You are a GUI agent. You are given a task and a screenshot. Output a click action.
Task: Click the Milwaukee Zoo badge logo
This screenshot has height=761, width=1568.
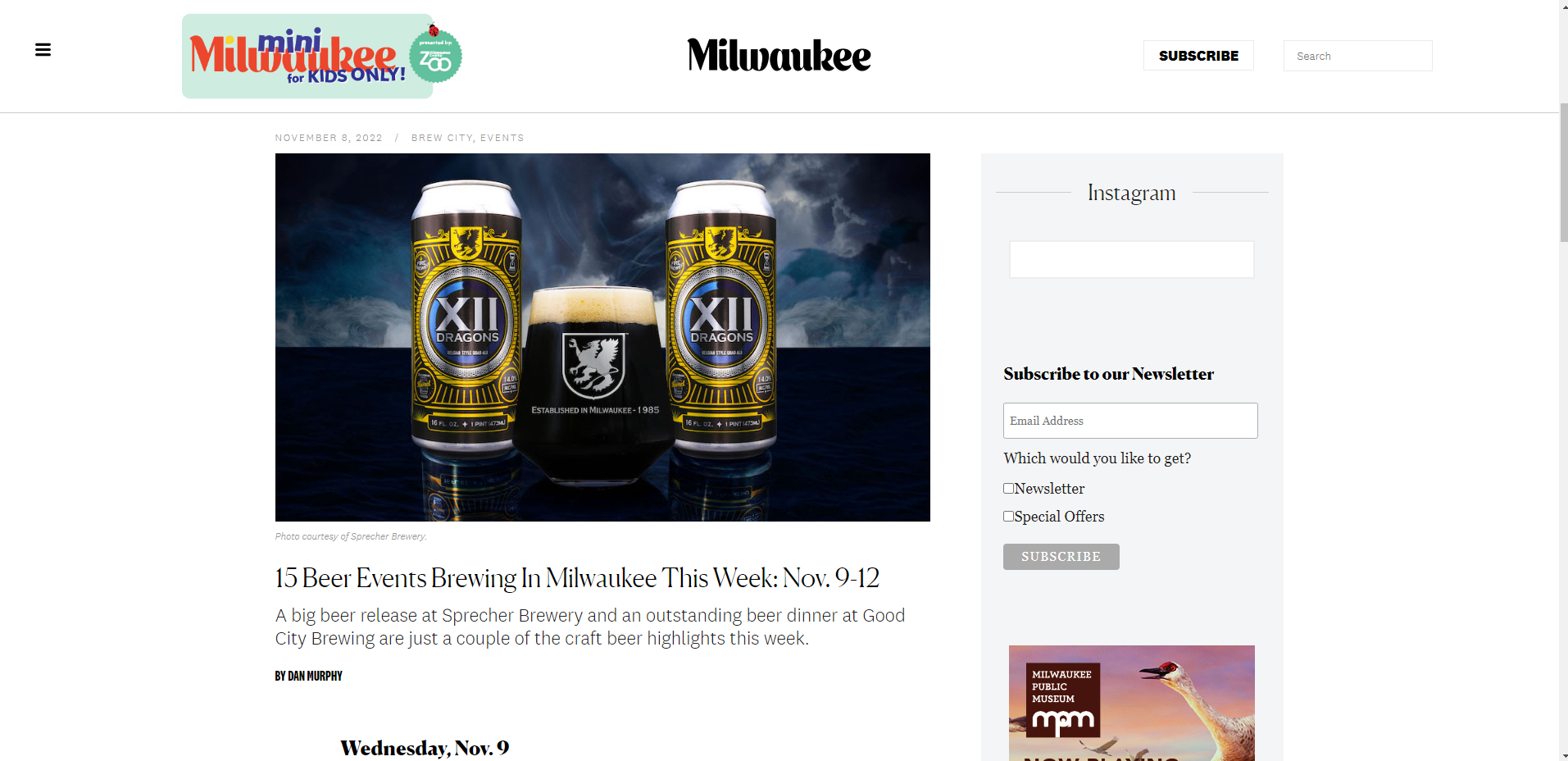coord(435,55)
